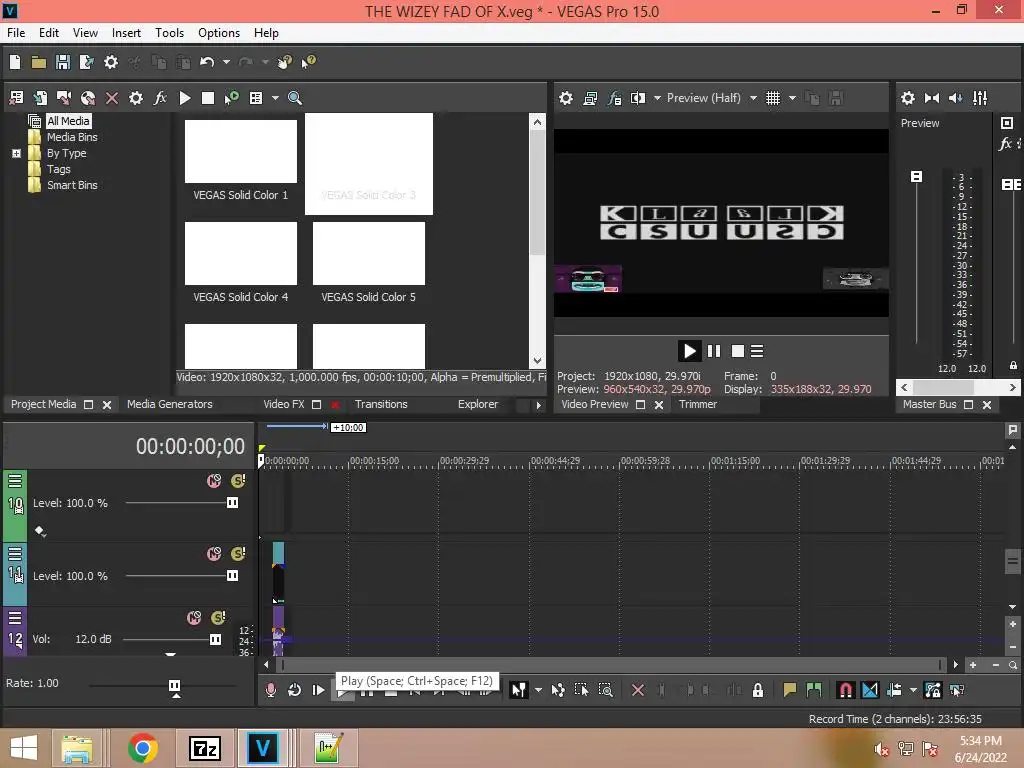Toggle Downmix Output on Master Bus
Screen dimensions: 1024x768
click(x=932, y=98)
